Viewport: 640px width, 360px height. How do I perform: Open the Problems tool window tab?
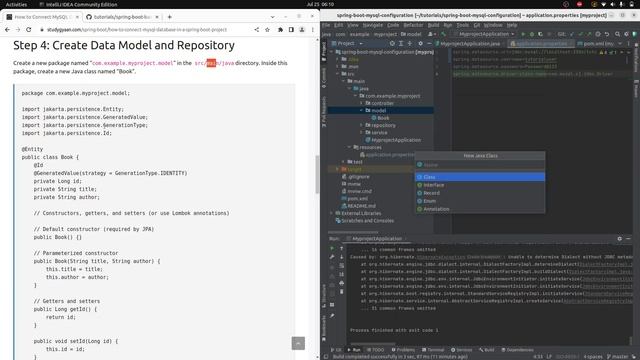(x=403, y=350)
